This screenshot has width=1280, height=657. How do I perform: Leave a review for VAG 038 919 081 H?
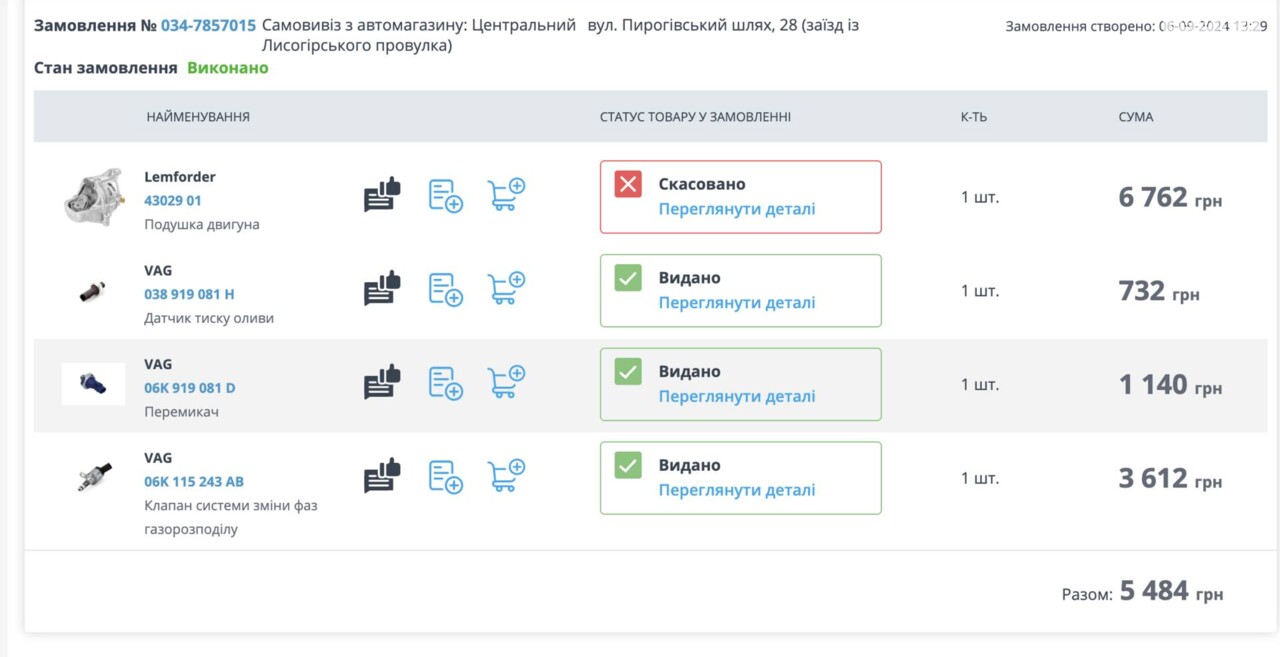point(382,289)
